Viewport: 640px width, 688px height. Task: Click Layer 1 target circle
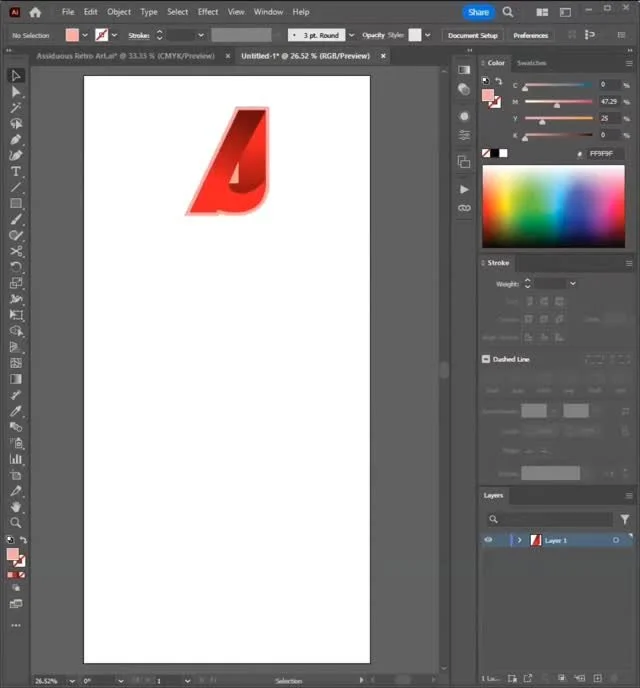click(616, 540)
